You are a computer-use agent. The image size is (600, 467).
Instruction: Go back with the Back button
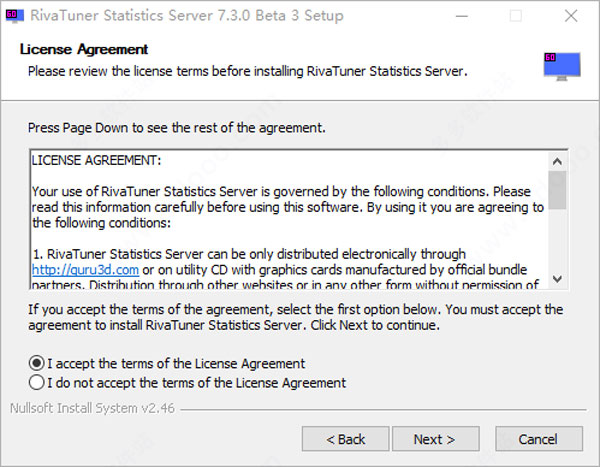[x=346, y=439]
